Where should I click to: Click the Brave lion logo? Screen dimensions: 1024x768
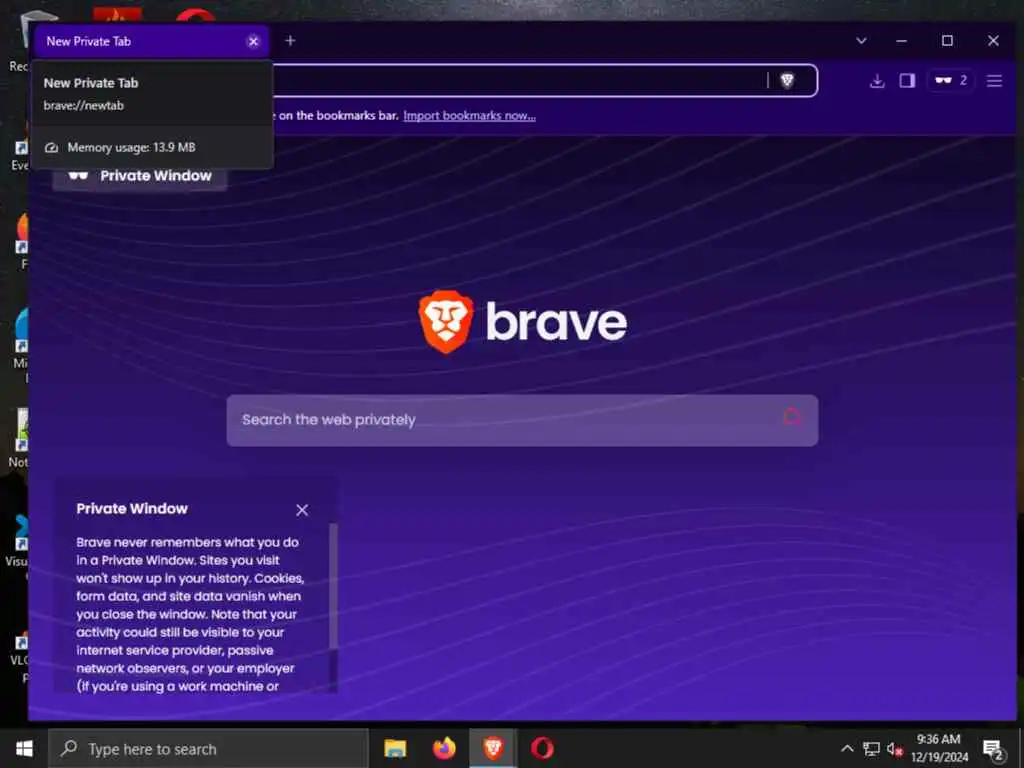[x=446, y=321]
